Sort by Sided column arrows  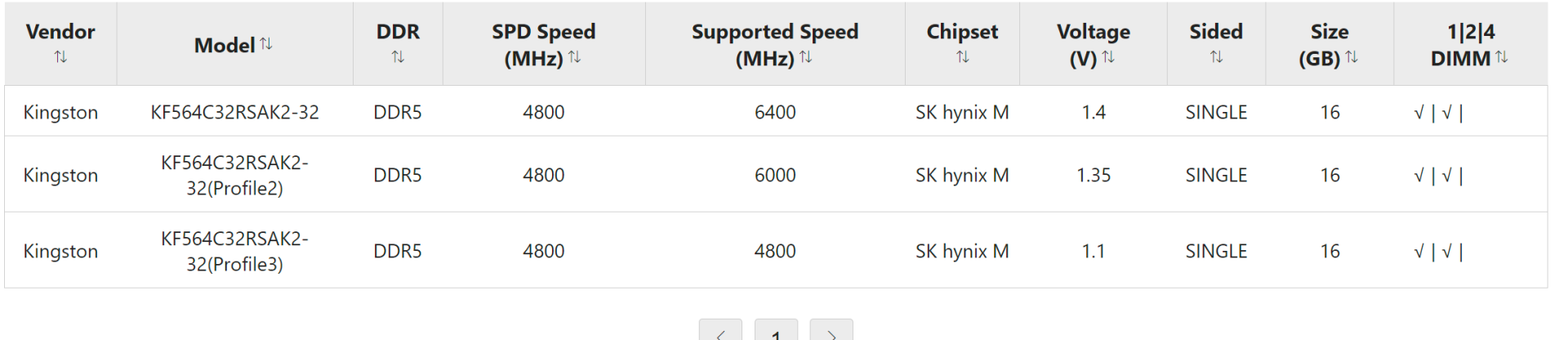point(1216,57)
